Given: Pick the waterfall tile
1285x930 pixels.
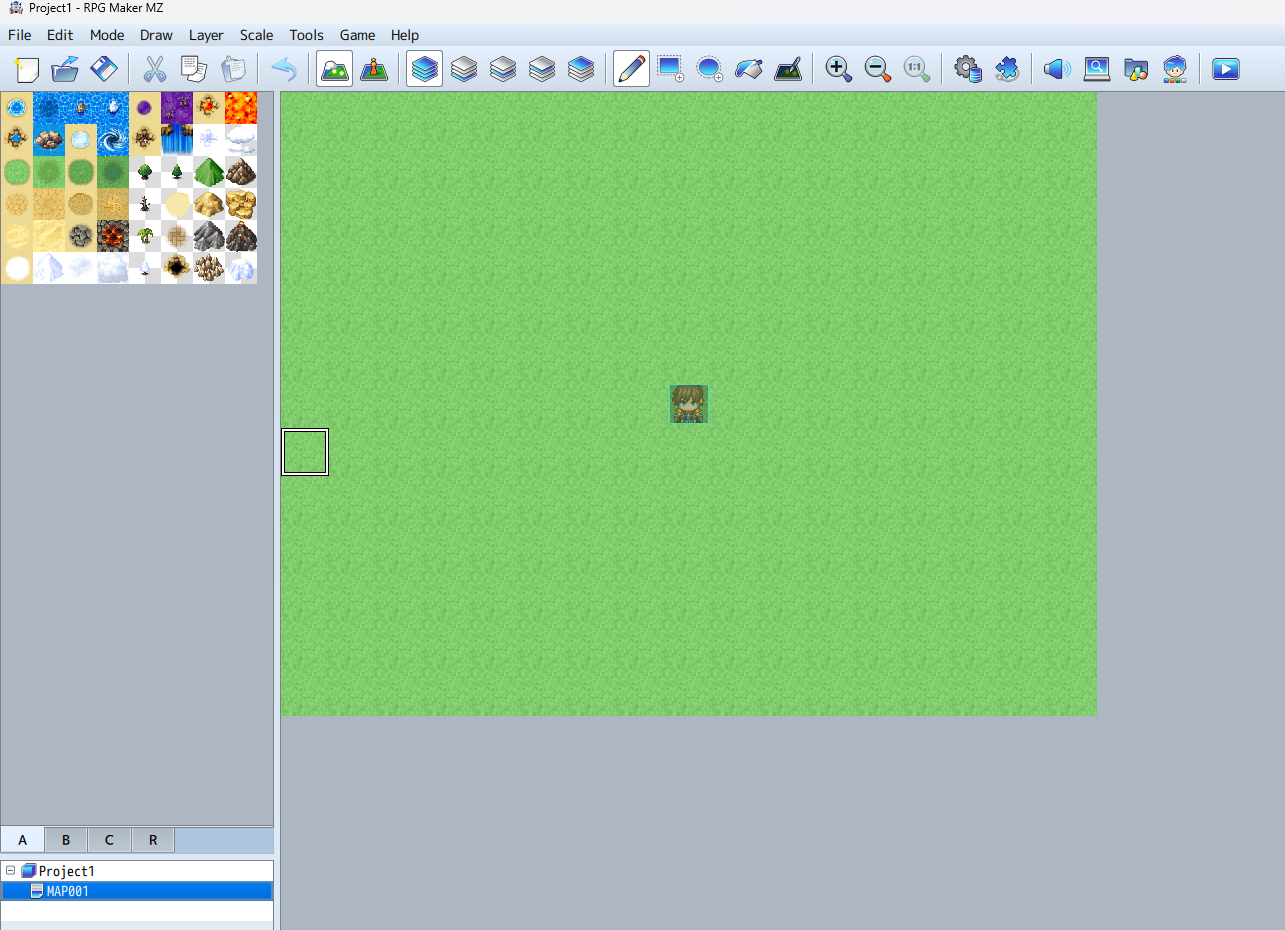Looking at the screenshot, I should pos(177,140).
